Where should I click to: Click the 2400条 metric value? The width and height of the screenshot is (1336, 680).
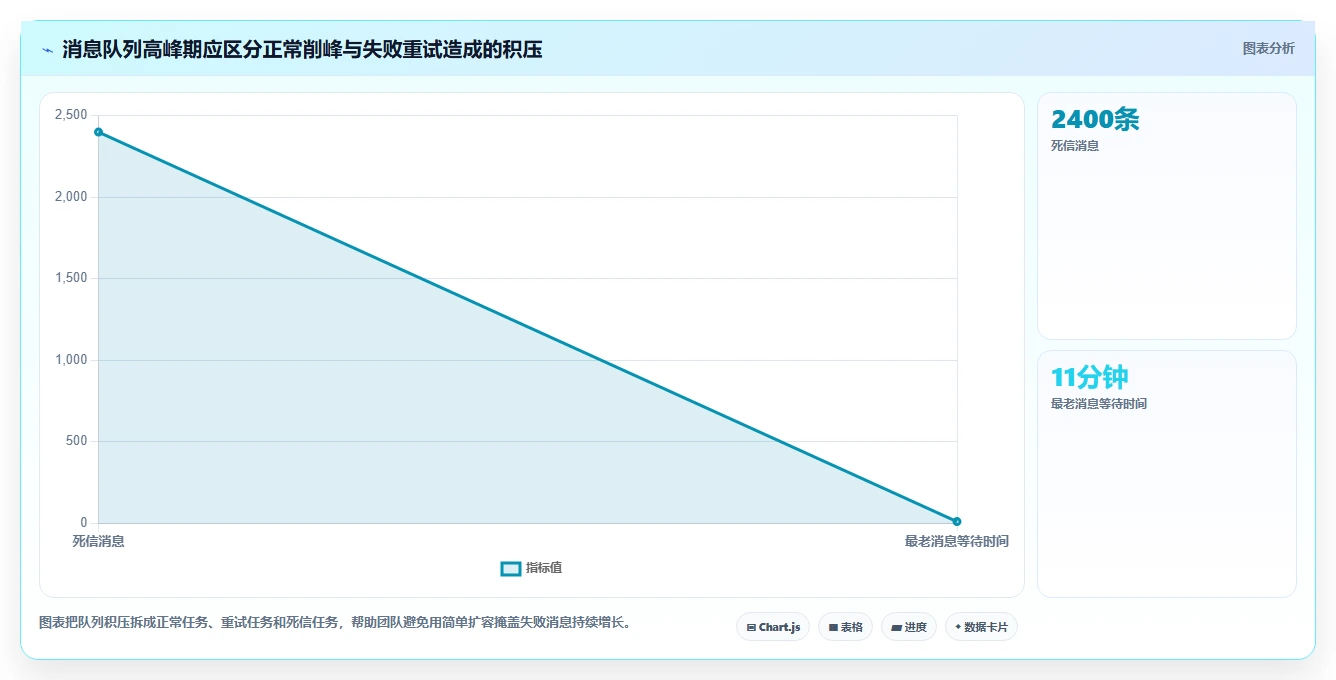[1095, 120]
